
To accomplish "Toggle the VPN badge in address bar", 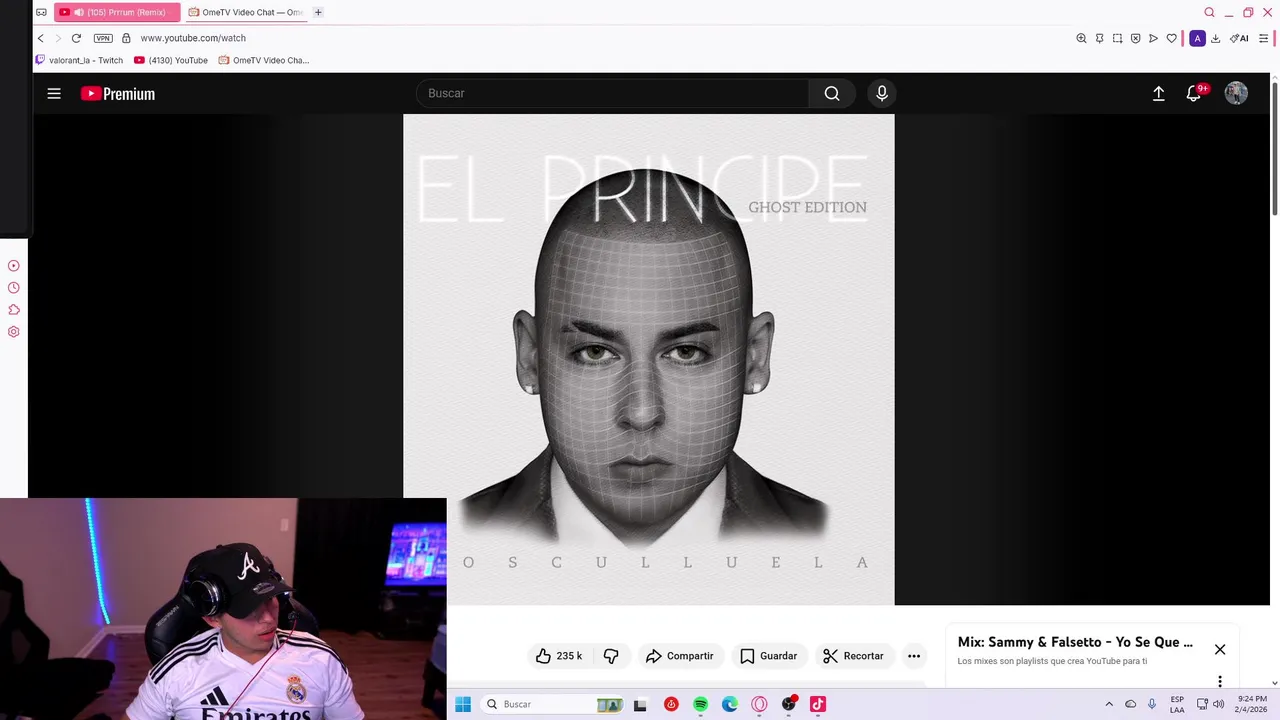I will click(103, 38).
